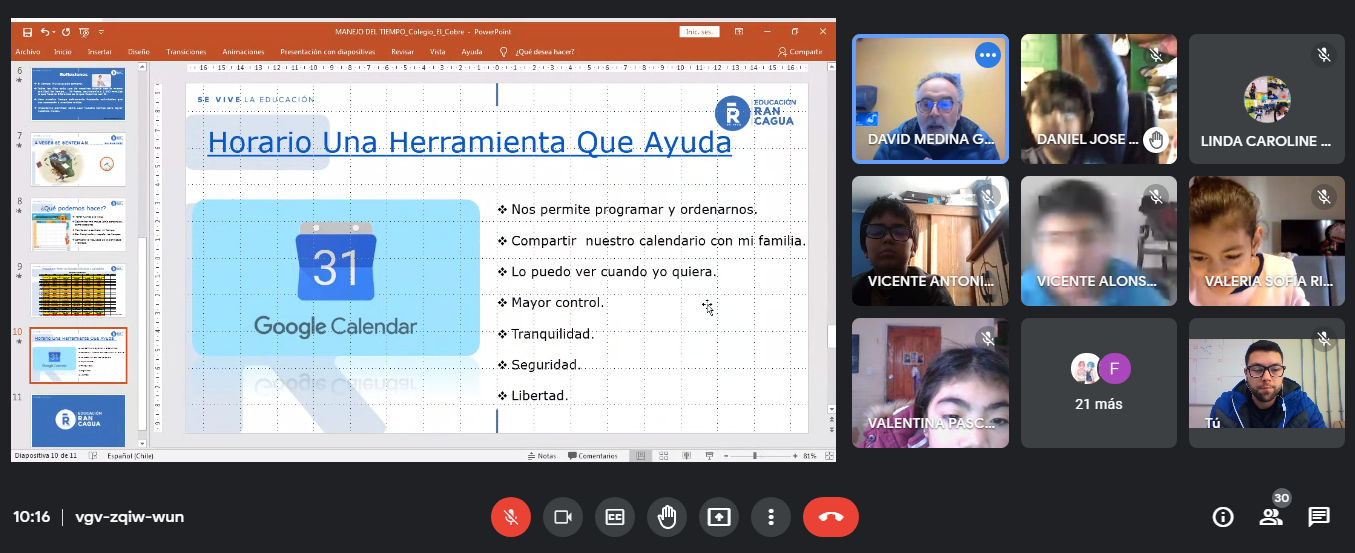The height and width of the screenshot is (553, 1355).
Task: Open the Ayuda tab
Action: coord(471,51)
